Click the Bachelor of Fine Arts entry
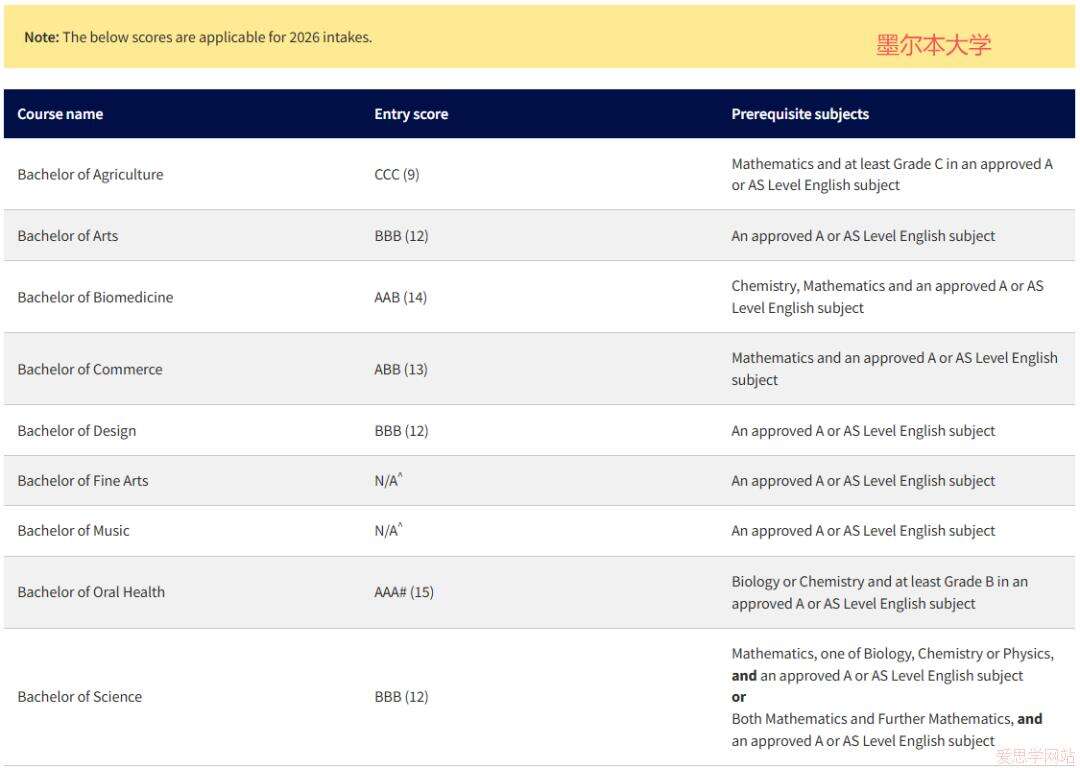The image size is (1080, 768). pyautogui.click(x=82, y=481)
